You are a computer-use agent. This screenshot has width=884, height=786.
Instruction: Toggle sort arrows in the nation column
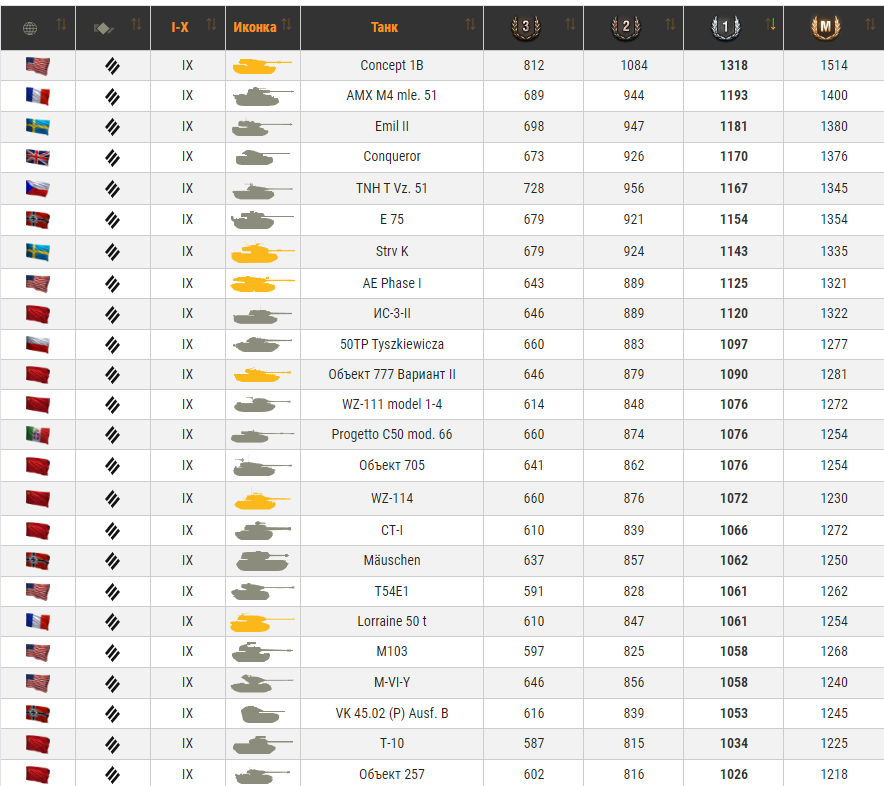[61, 24]
